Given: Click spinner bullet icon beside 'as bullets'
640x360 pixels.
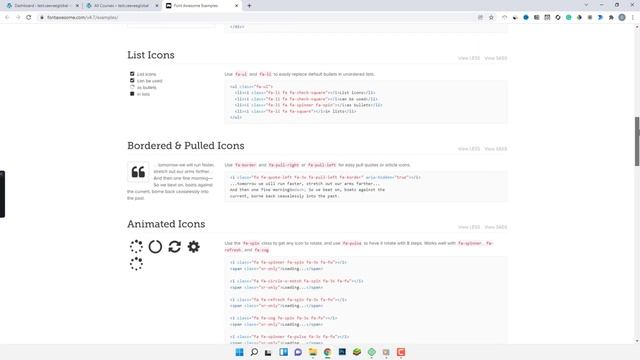Looking at the screenshot, I should click(x=132, y=87).
